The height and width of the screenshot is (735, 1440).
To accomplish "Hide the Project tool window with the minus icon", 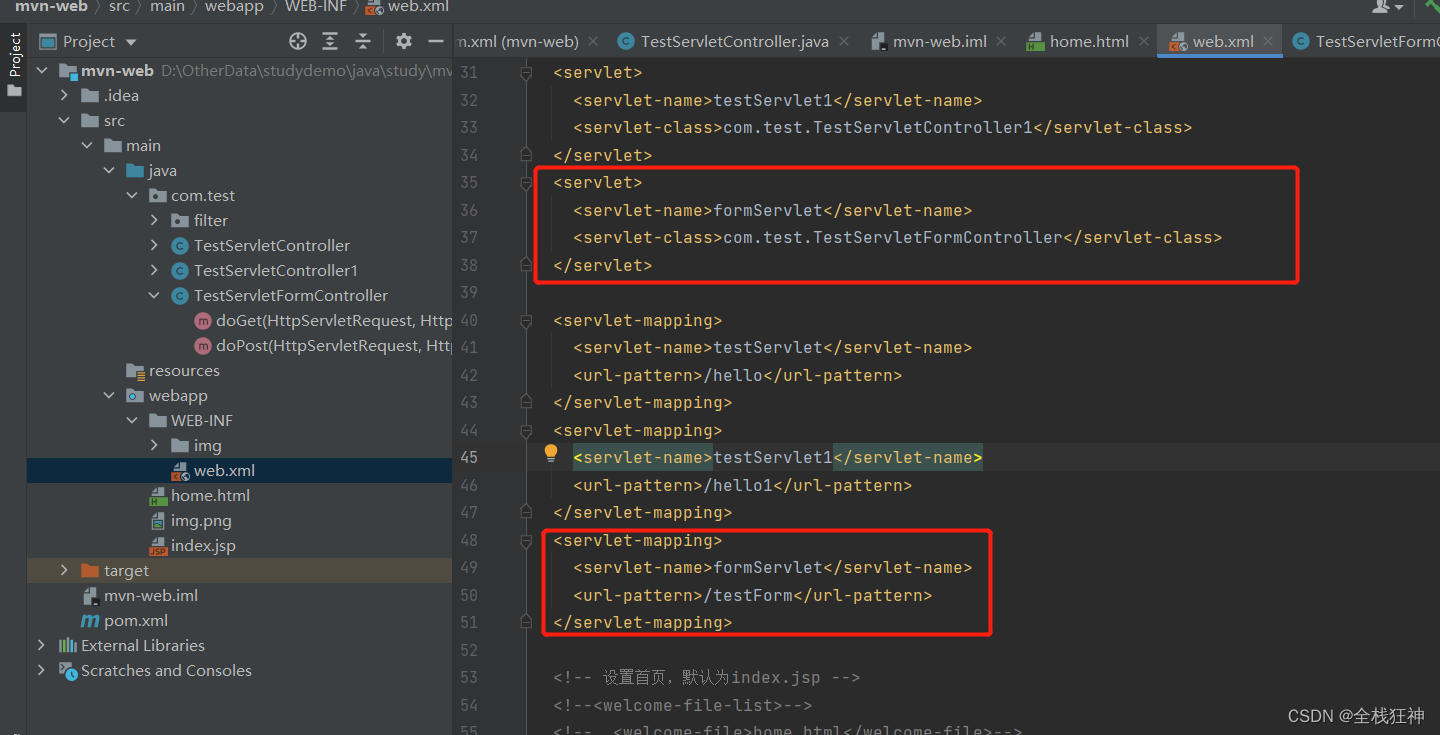I will [x=435, y=41].
